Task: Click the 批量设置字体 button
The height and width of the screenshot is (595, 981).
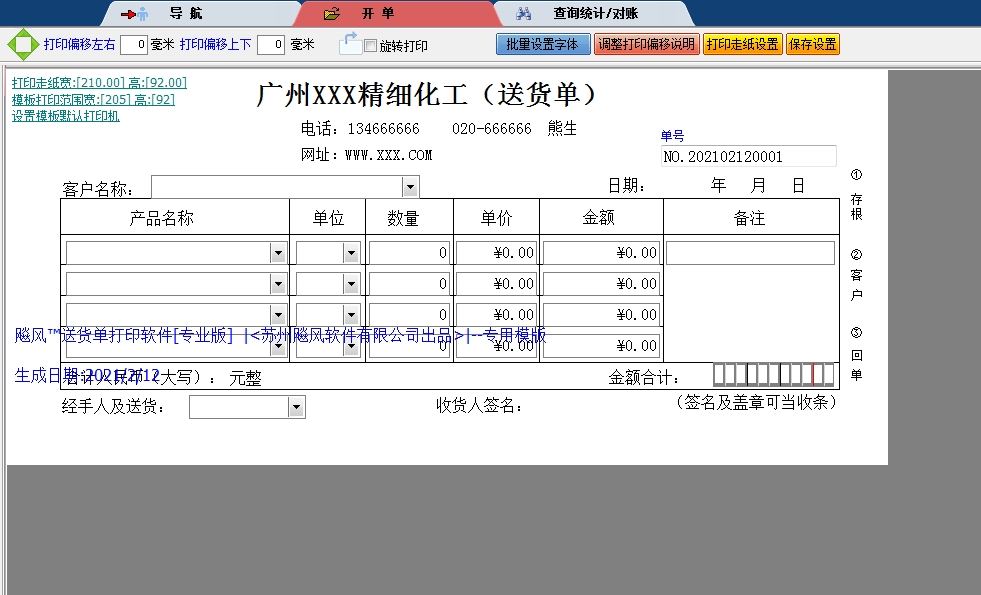Action: coord(542,44)
